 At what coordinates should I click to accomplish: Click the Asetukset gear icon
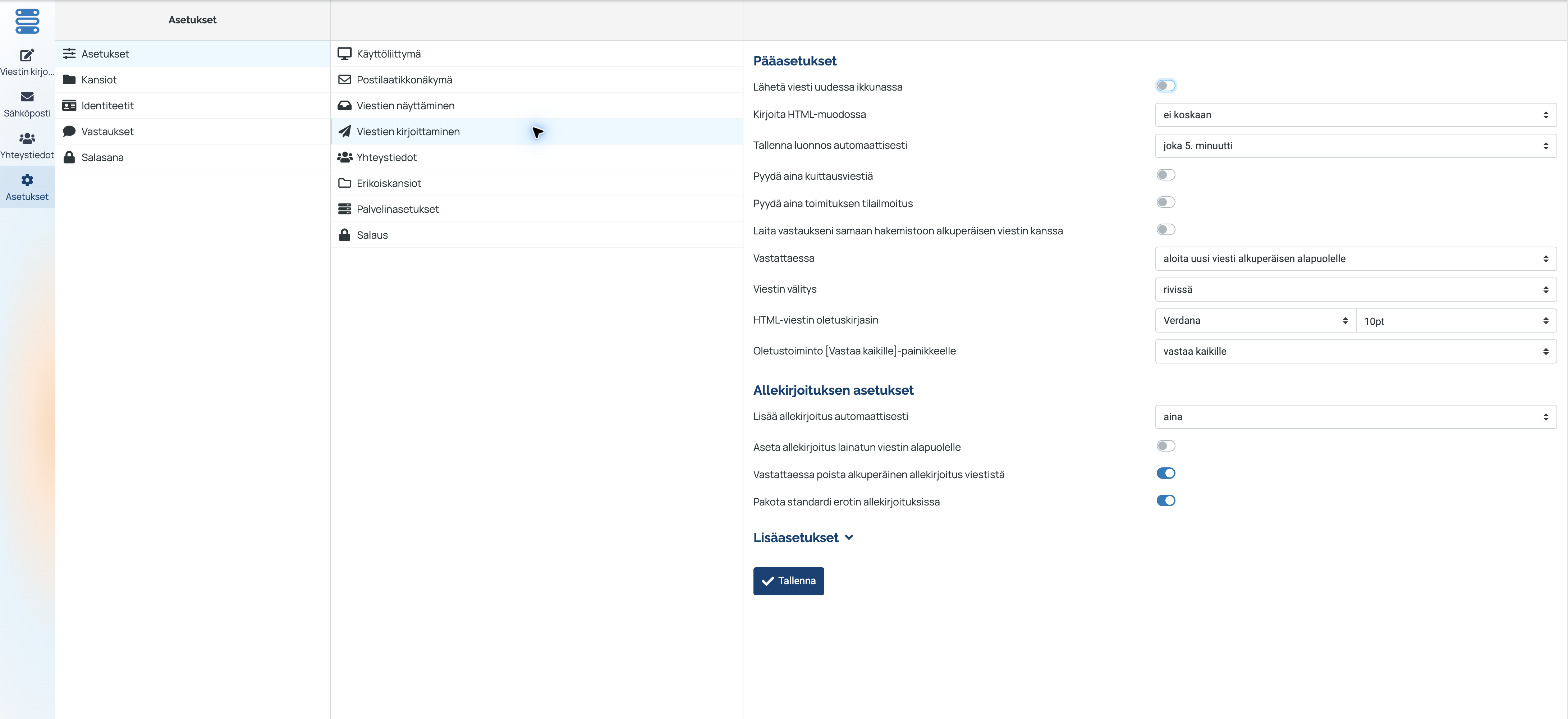27,180
